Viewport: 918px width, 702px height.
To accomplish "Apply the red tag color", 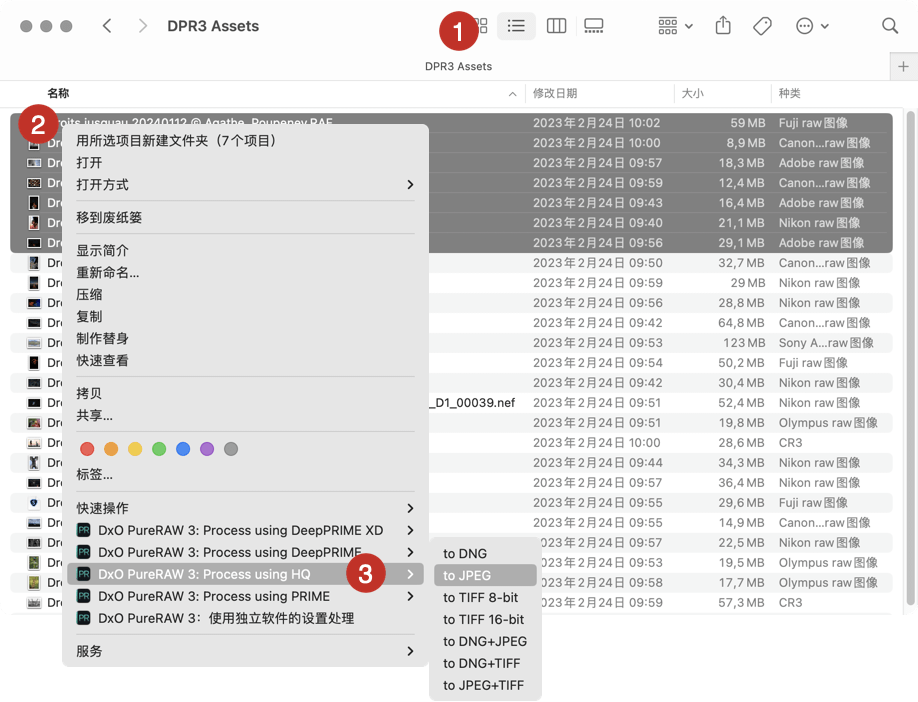I will [87, 449].
